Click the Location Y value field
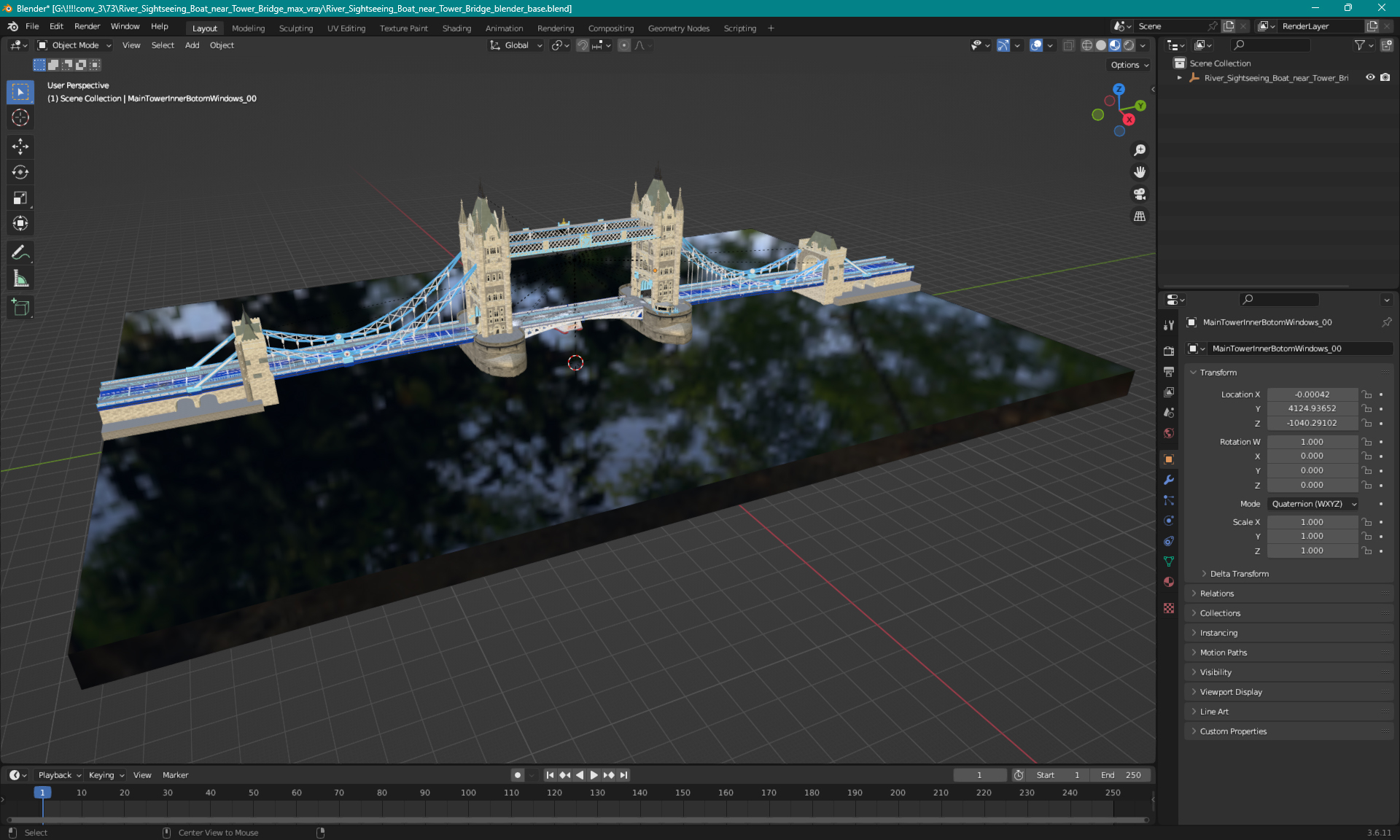Image resolution: width=1400 pixels, height=840 pixels. pos(1312,408)
